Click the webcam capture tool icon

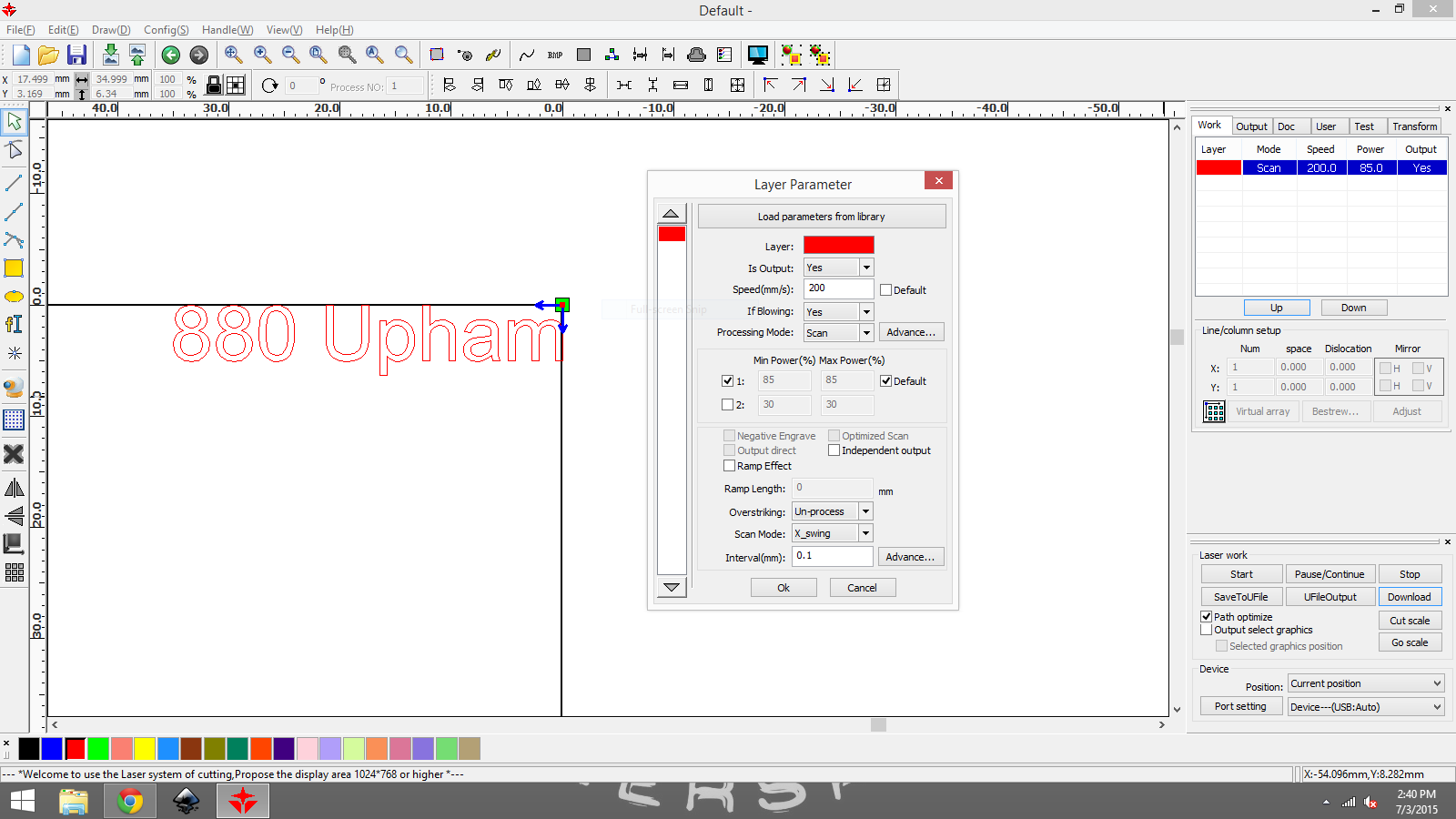click(15, 389)
